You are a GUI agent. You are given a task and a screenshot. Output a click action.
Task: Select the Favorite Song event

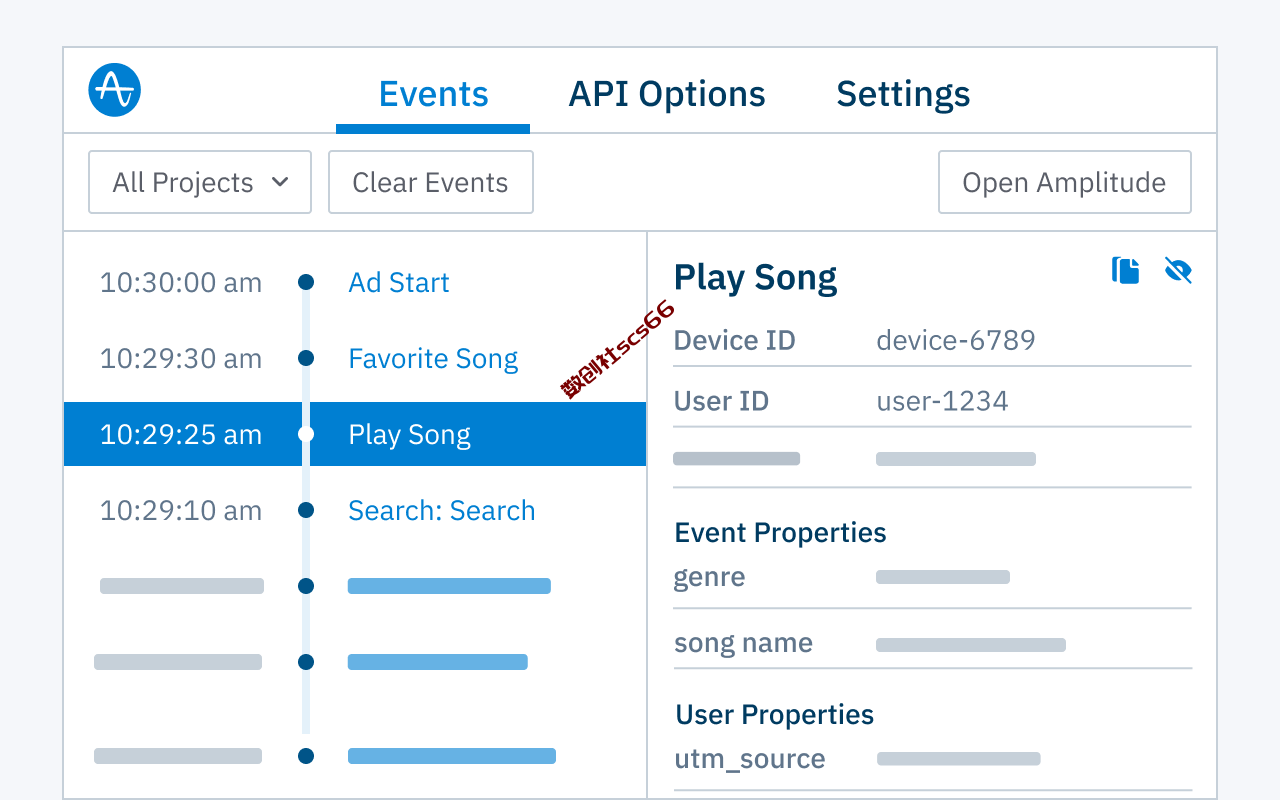(433, 359)
